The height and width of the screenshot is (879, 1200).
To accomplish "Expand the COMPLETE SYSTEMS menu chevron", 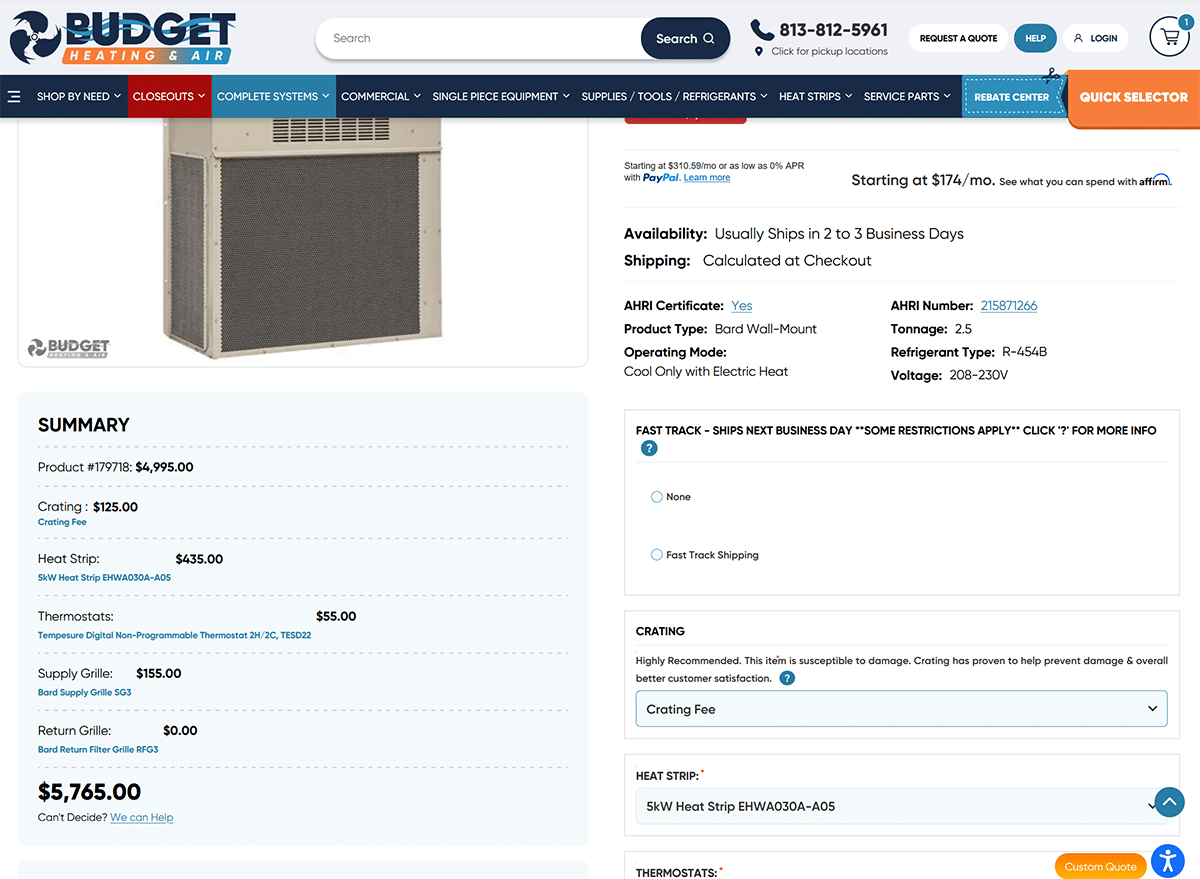I will (x=324, y=96).
